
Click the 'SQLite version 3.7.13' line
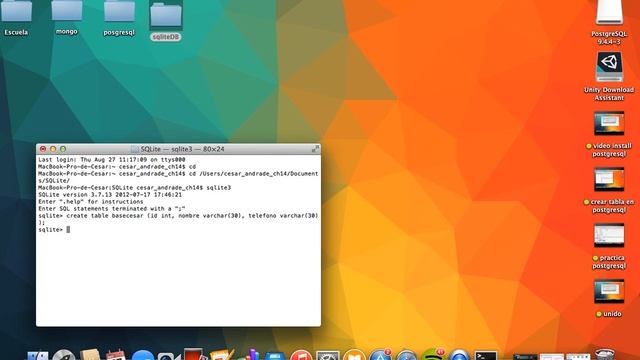[x=110, y=195]
